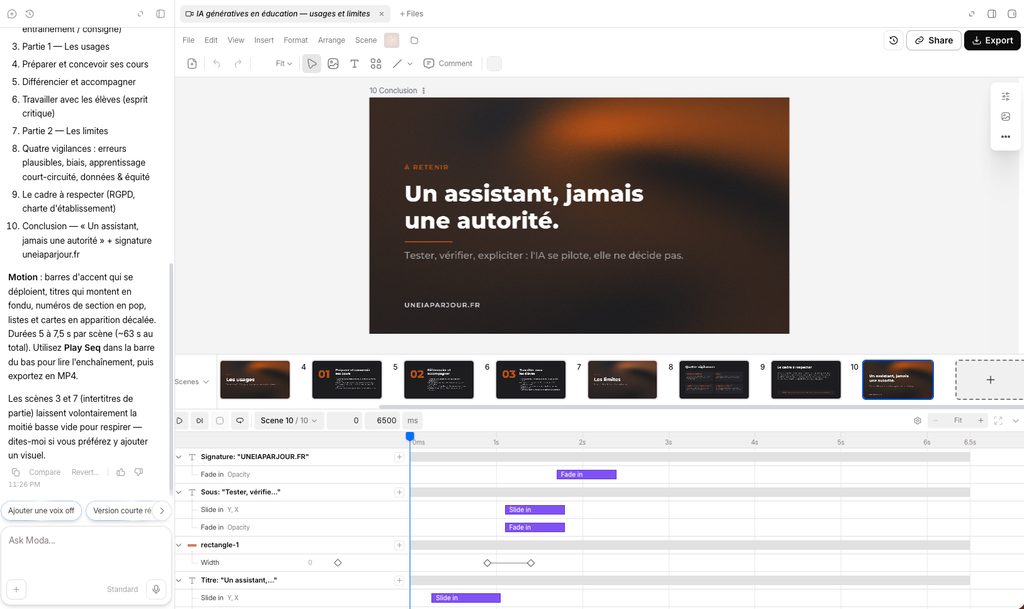Open the components (shapes grid) tool

tap(376, 63)
